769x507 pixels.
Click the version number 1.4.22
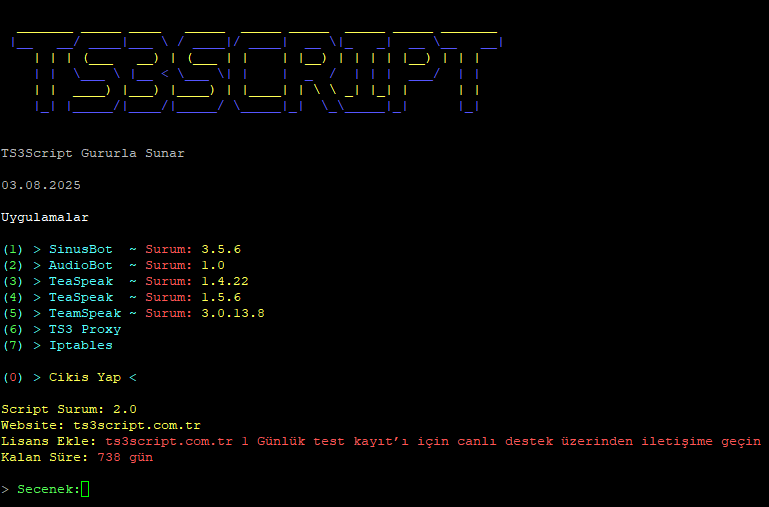tap(225, 281)
